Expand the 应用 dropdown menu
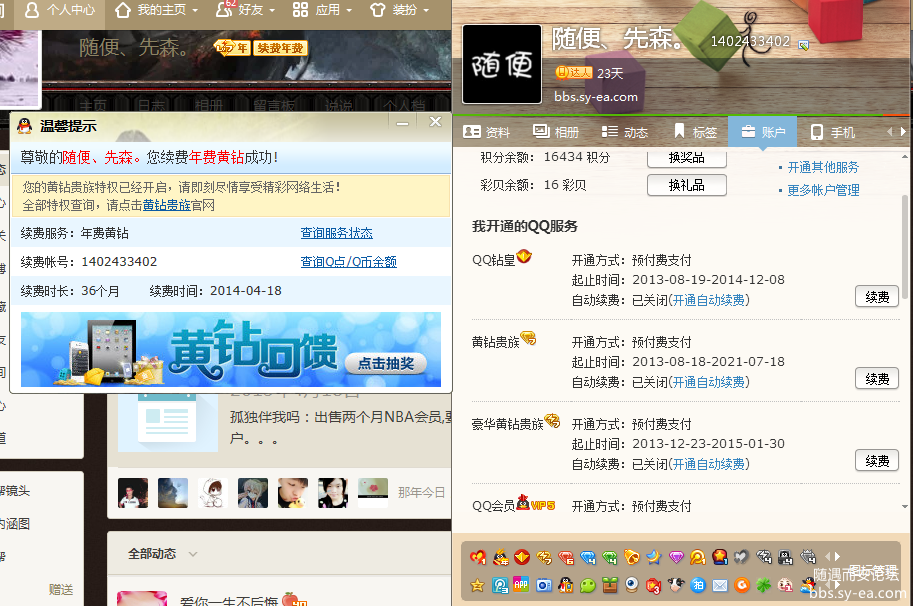913x606 pixels. pyautogui.click(x=349, y=10)
